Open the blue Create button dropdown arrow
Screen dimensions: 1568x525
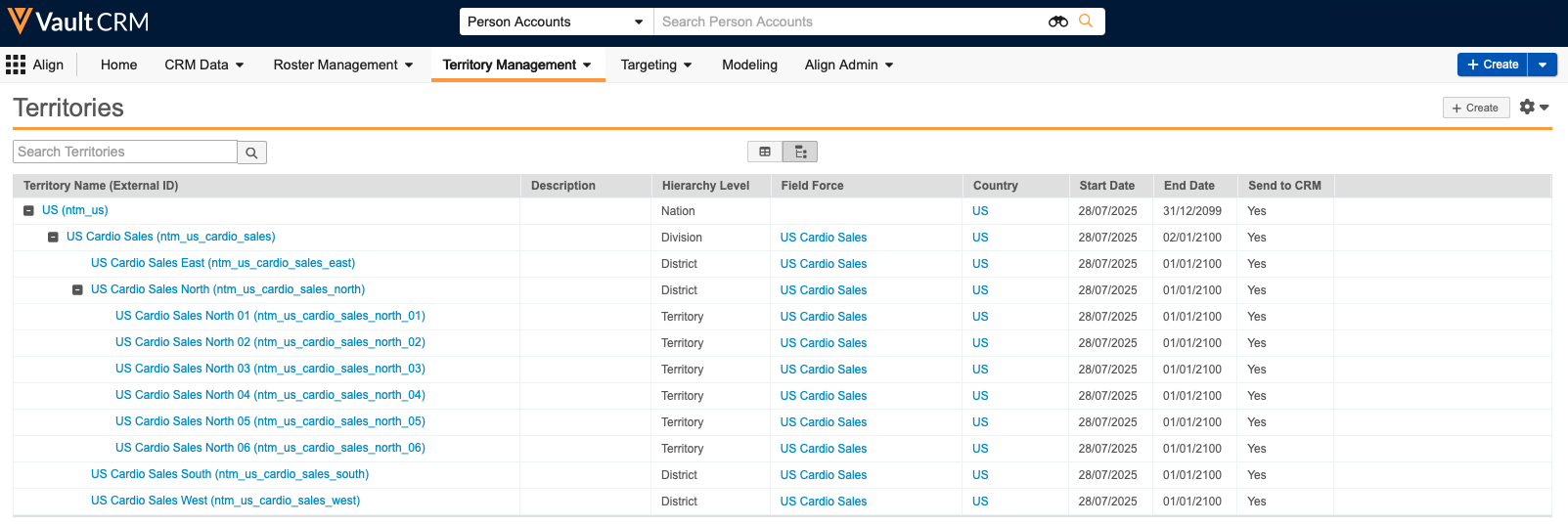1543,65
